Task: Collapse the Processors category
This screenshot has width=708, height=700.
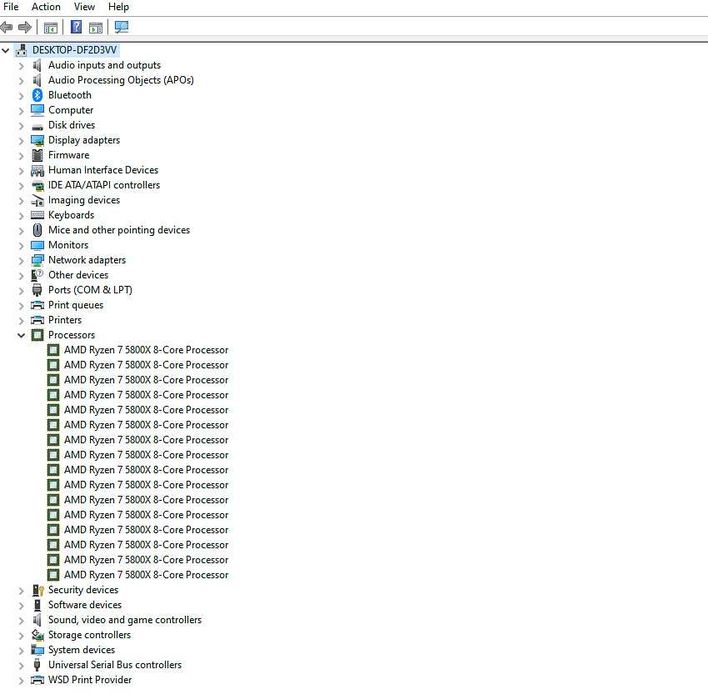Action: click(x=21, y=335)
